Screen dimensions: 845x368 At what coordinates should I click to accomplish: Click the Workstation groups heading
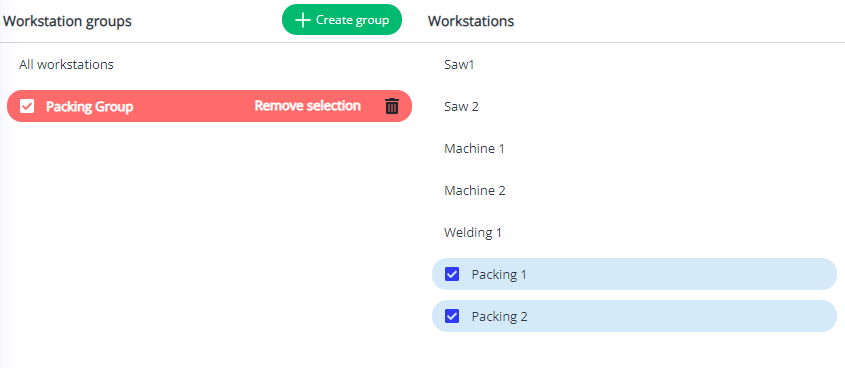[67, 21]
